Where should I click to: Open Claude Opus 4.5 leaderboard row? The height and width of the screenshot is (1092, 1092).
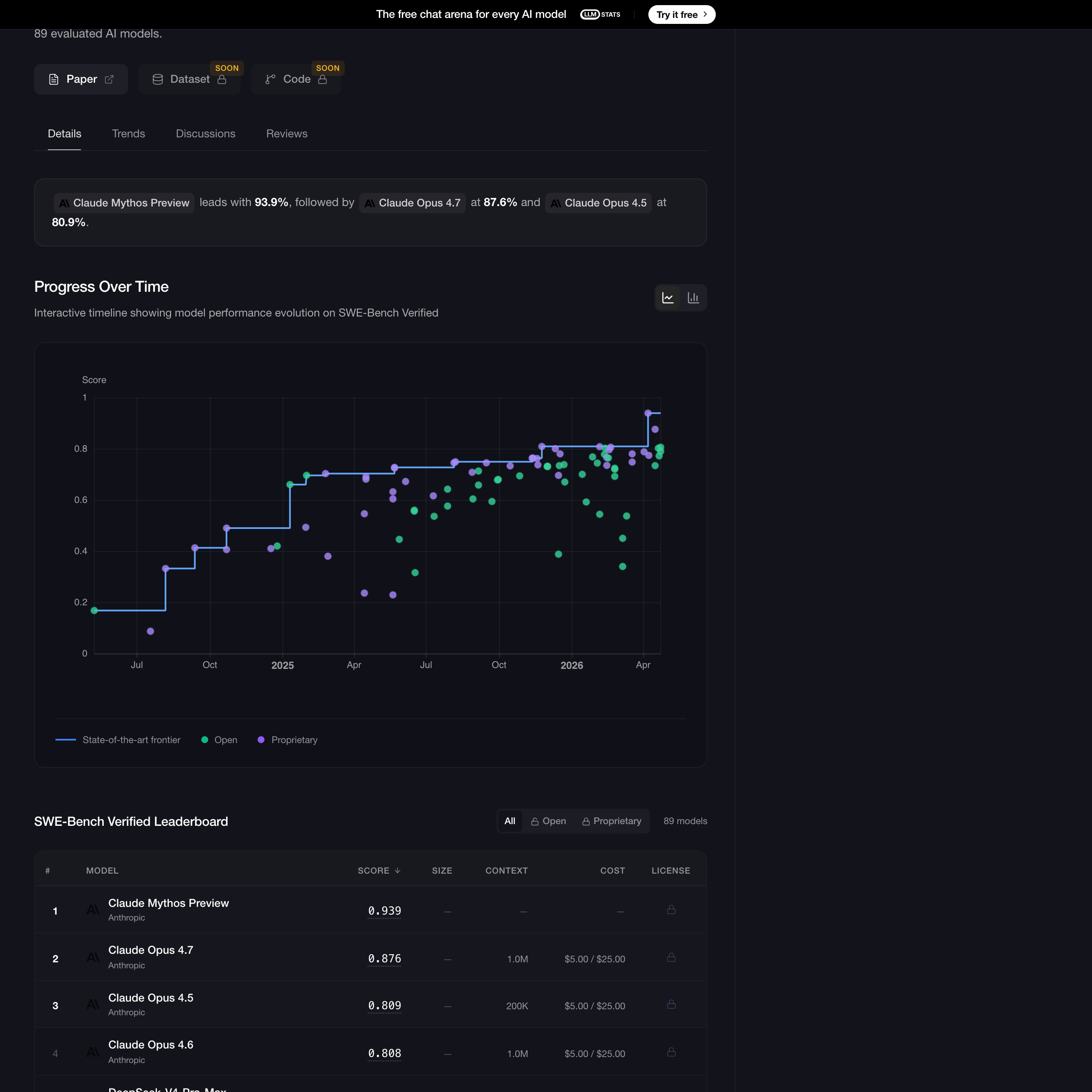click(371, 1005)
